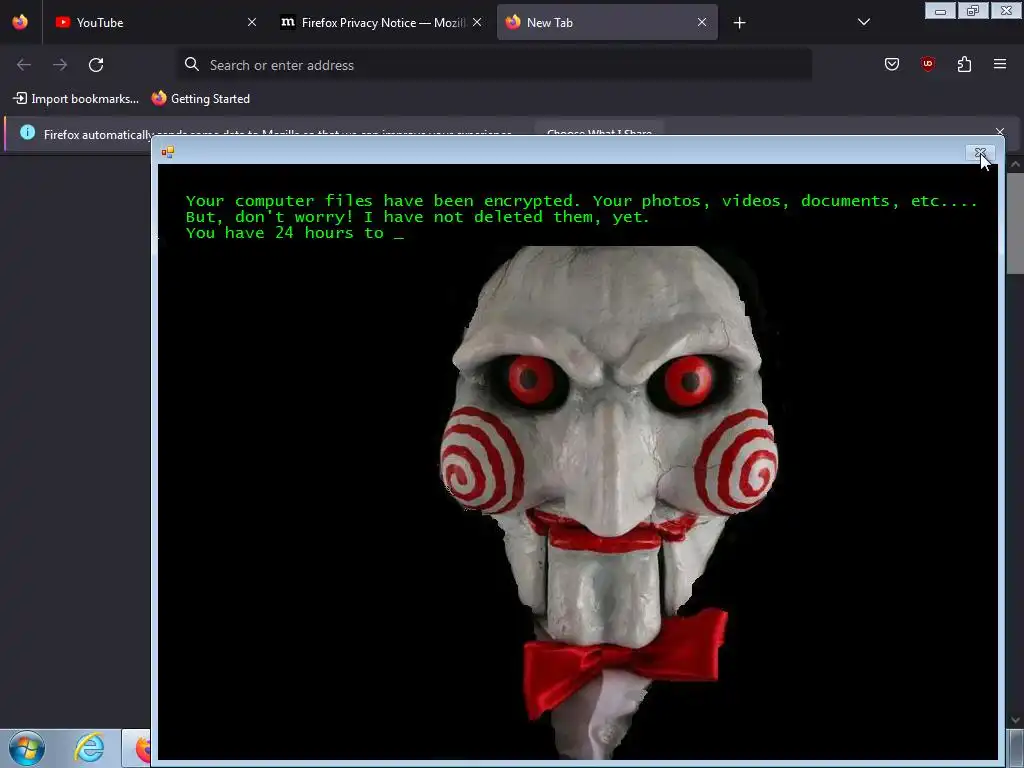Open the Firefox application menu
This screenshot has height=768, width=1024.
(x=1000, y=64)
